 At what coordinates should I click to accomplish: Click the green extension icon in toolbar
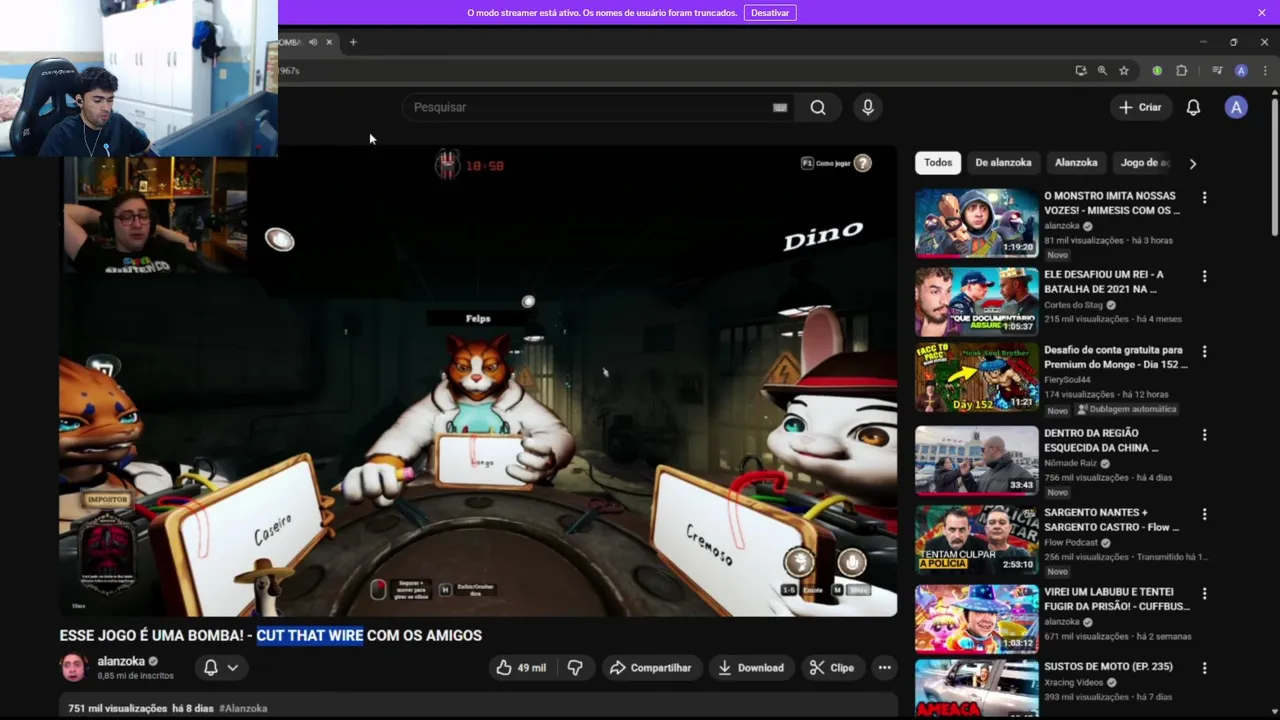[x=1157, y=71]
